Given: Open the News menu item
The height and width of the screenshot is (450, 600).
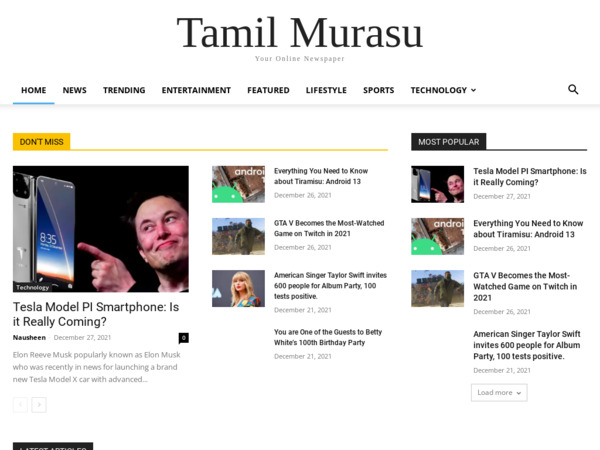Looking at the screenshot, I should coord(75,90).
